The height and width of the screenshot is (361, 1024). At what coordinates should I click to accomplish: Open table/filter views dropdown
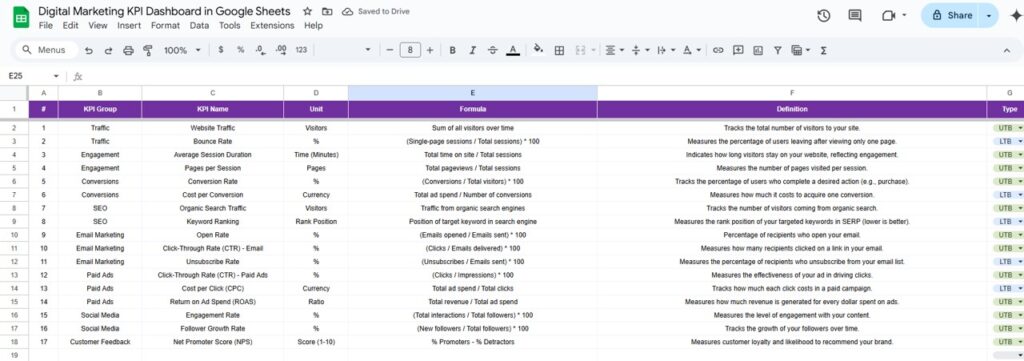(800, 50)
